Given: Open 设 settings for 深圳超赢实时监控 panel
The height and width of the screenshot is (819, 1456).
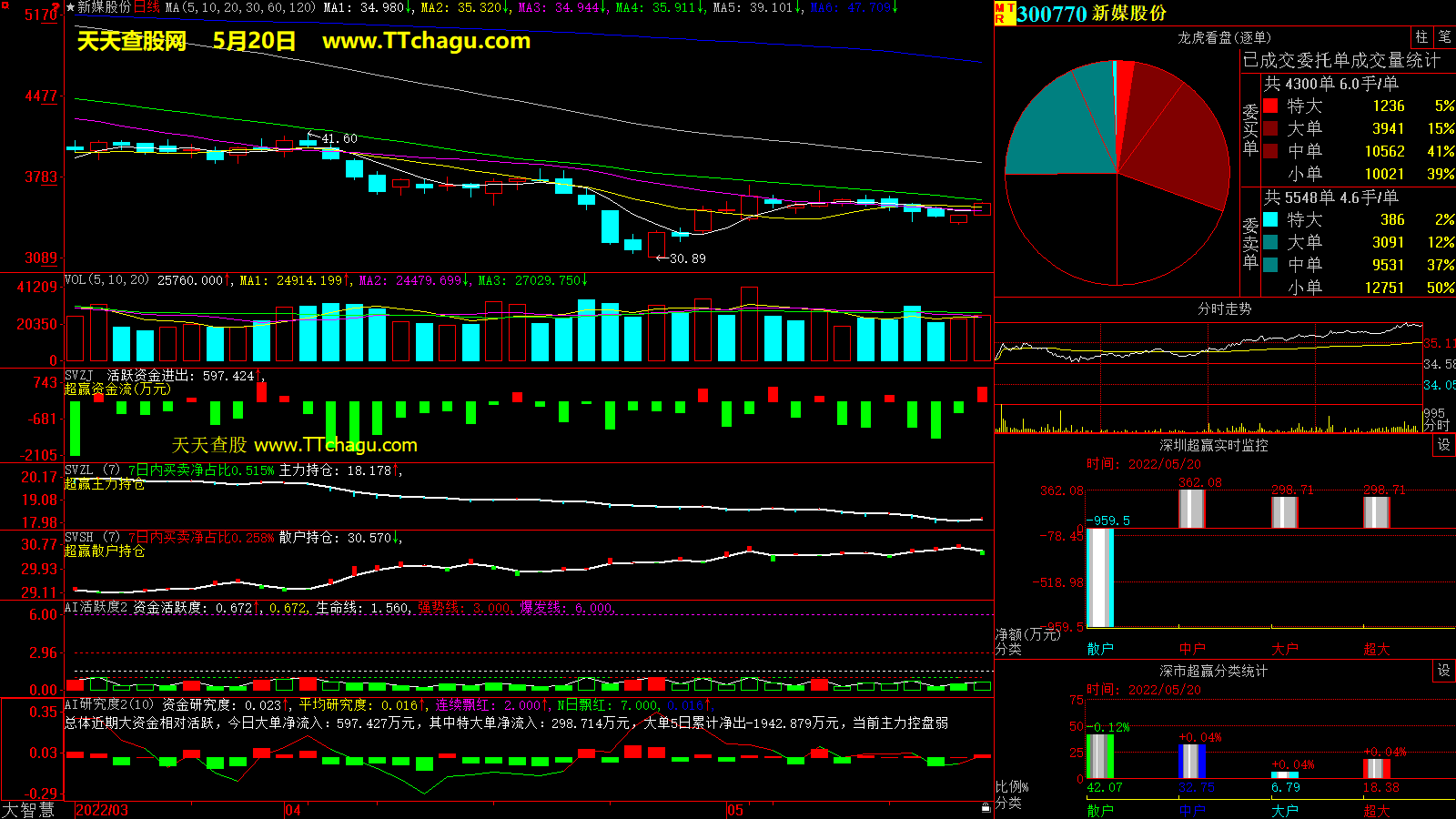Looking at the screenshot, I should click(1443, 445).
